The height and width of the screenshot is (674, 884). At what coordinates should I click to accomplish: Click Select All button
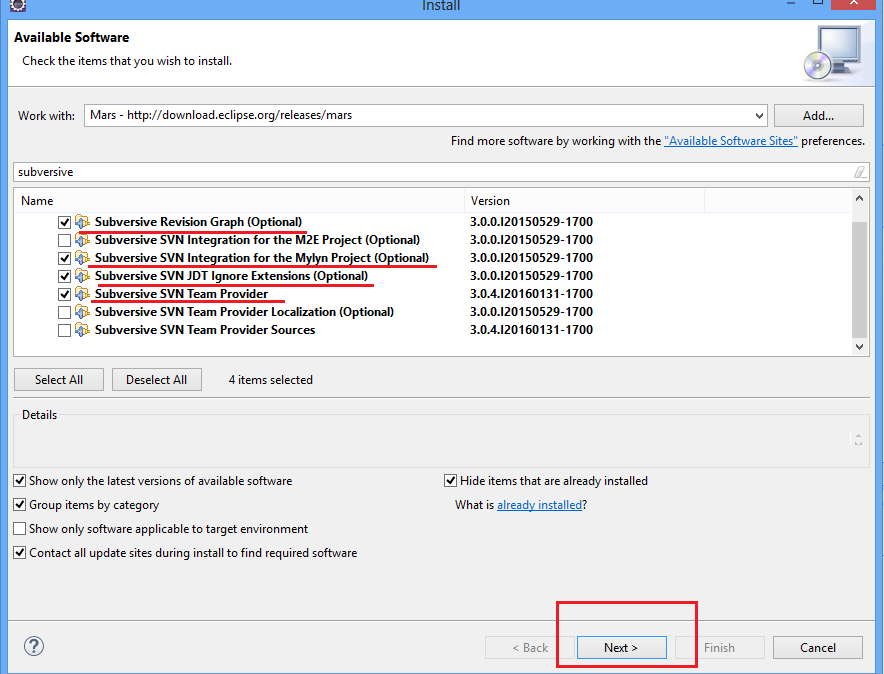(x=59, y=380)
